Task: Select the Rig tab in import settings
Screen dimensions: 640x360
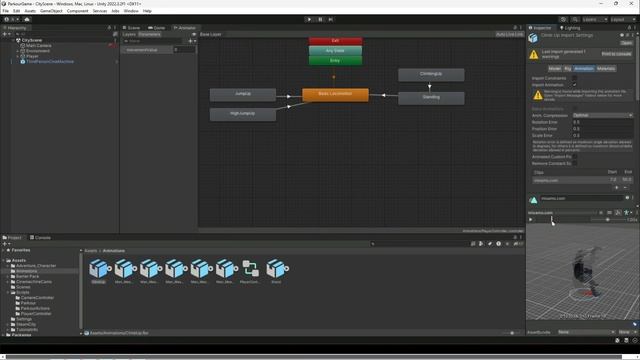Action: coord(568,69)
